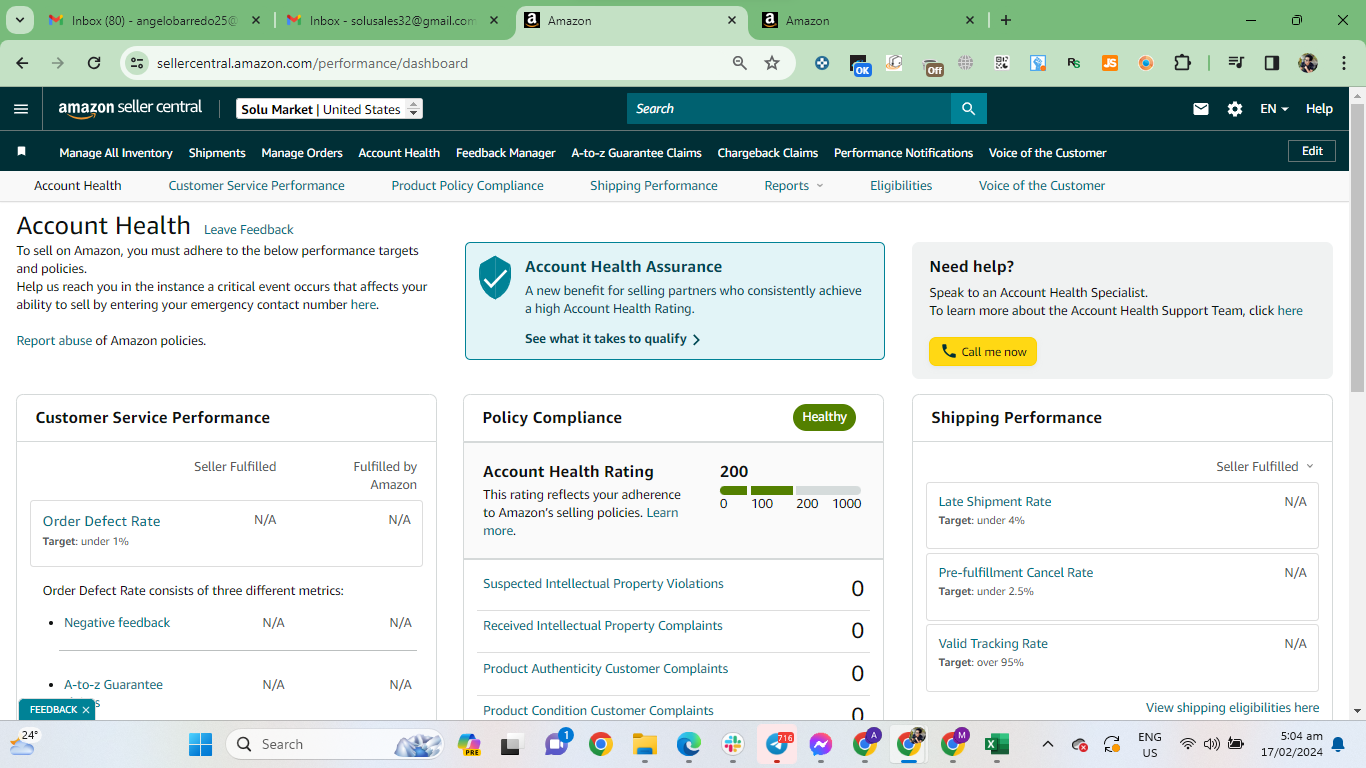
Task: Open Shipments in the navigation bar
Action: tap(217, 153)
